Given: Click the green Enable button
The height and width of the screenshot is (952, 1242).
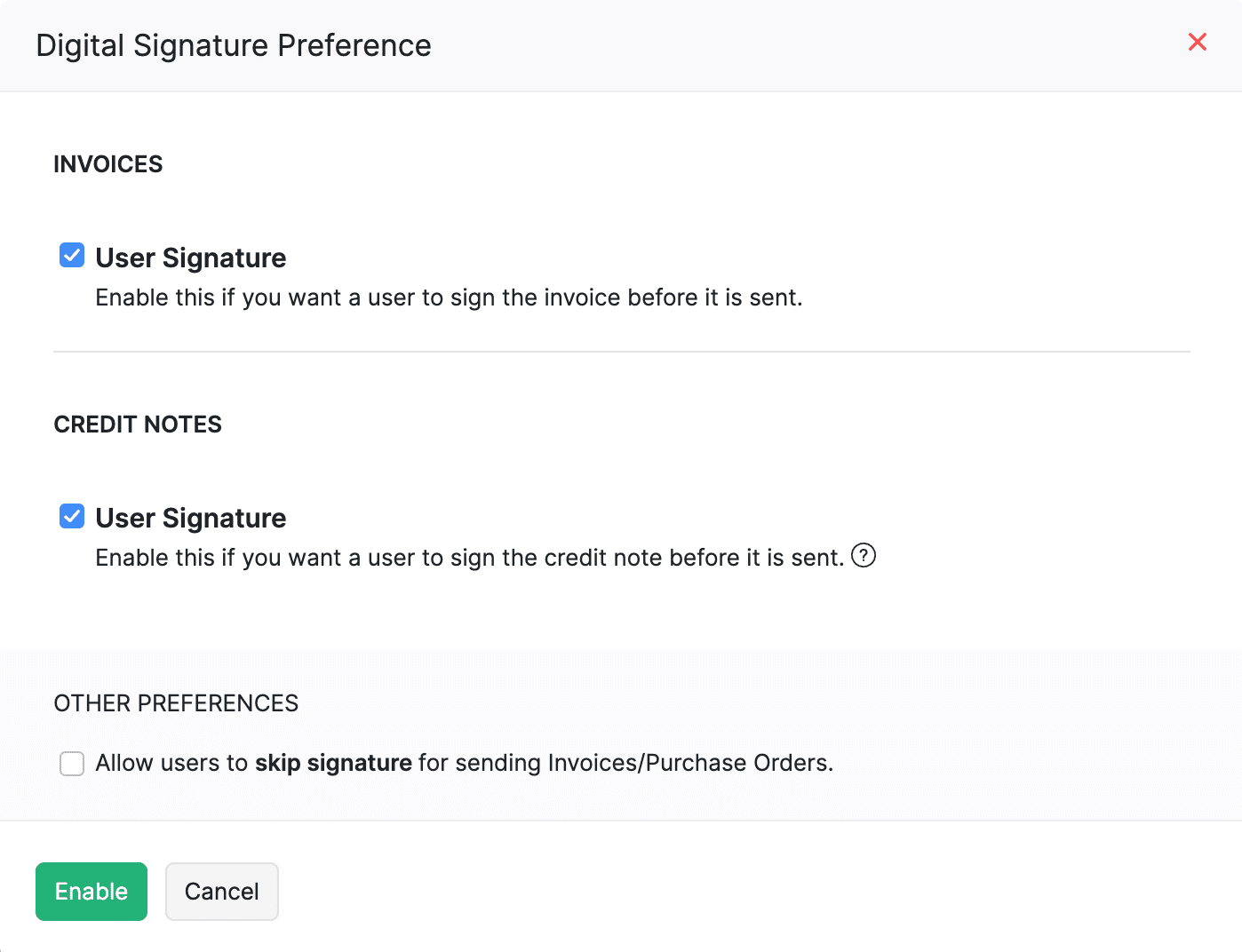Looking at the screenshot, I should click(91, 891).
